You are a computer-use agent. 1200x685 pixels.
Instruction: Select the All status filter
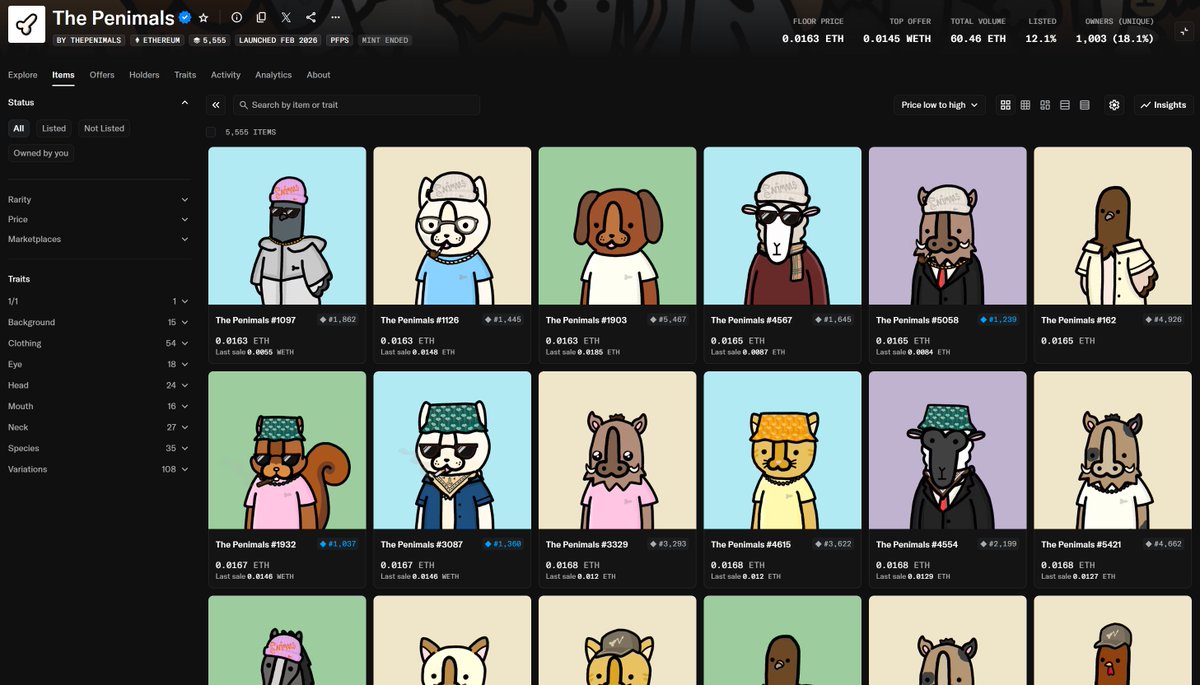[19, 128]
